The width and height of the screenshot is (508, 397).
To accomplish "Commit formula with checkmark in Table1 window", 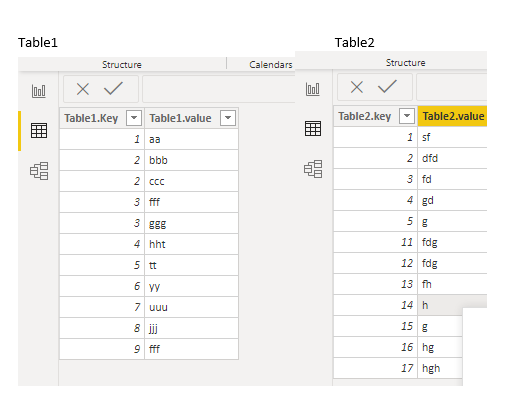I will pos(113,88).
